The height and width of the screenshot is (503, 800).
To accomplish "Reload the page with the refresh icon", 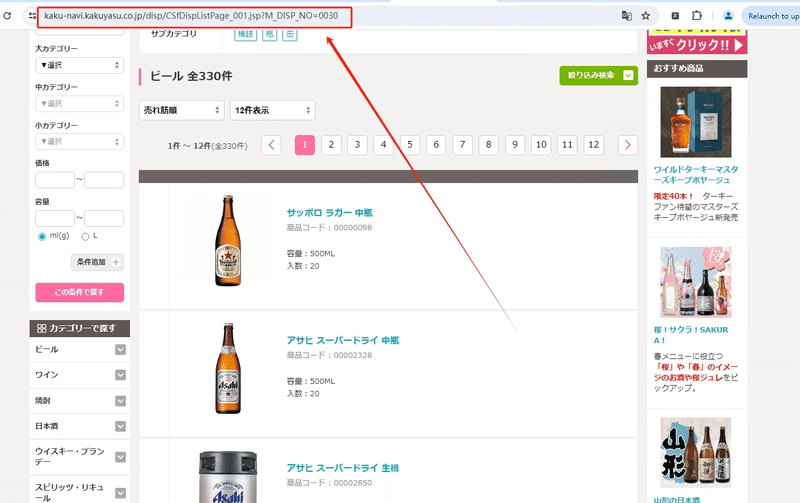I will [x=7, y=16].
